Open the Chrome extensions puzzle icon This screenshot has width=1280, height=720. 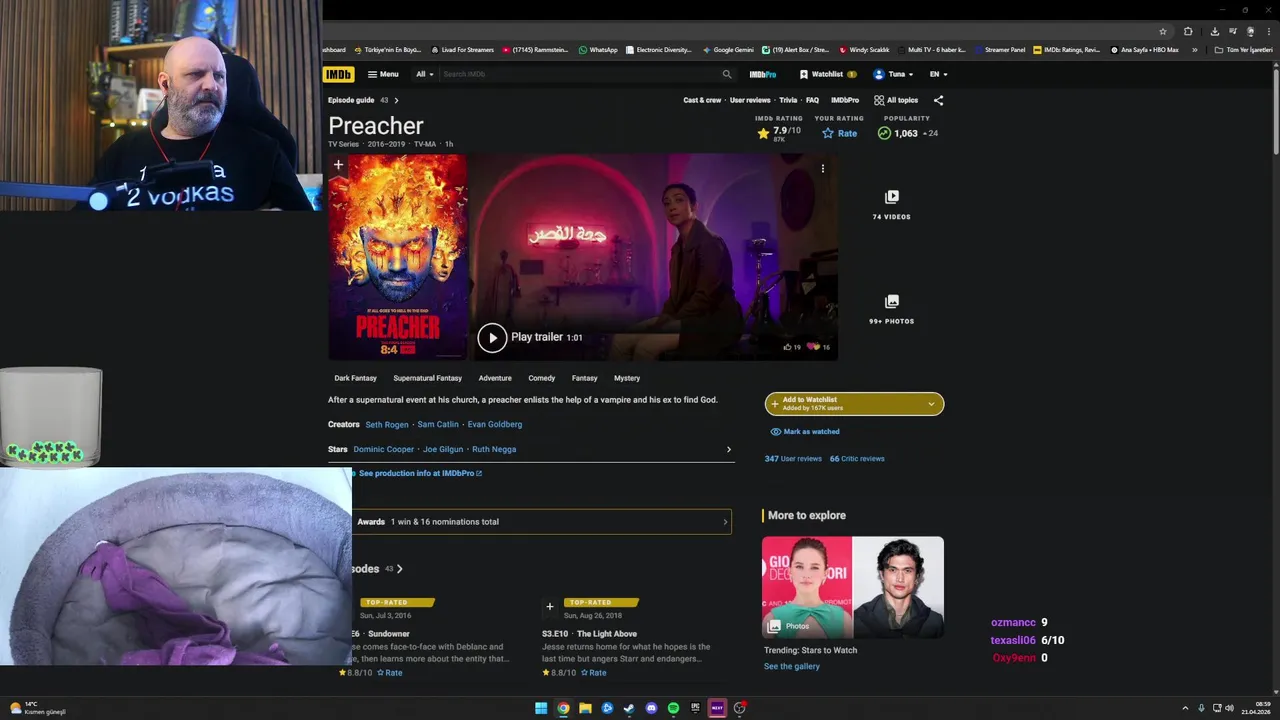pyautogui.click(x=1188, y=31)
